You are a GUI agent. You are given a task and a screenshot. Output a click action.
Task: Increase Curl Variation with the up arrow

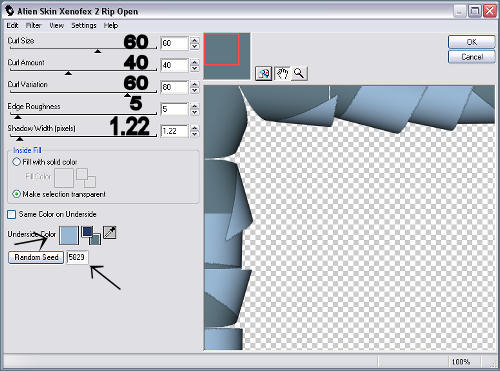point(194,84)
